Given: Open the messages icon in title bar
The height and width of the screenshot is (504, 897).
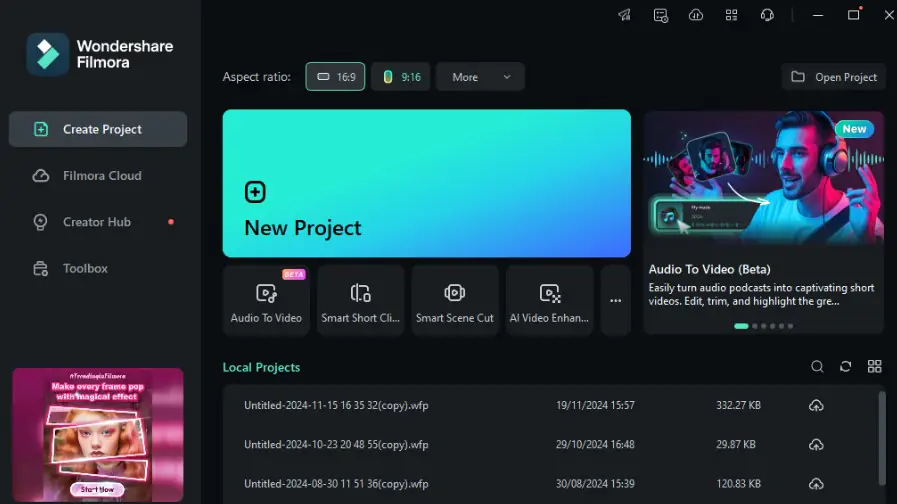Looking at the screenshot, I should tap(660, 15).
